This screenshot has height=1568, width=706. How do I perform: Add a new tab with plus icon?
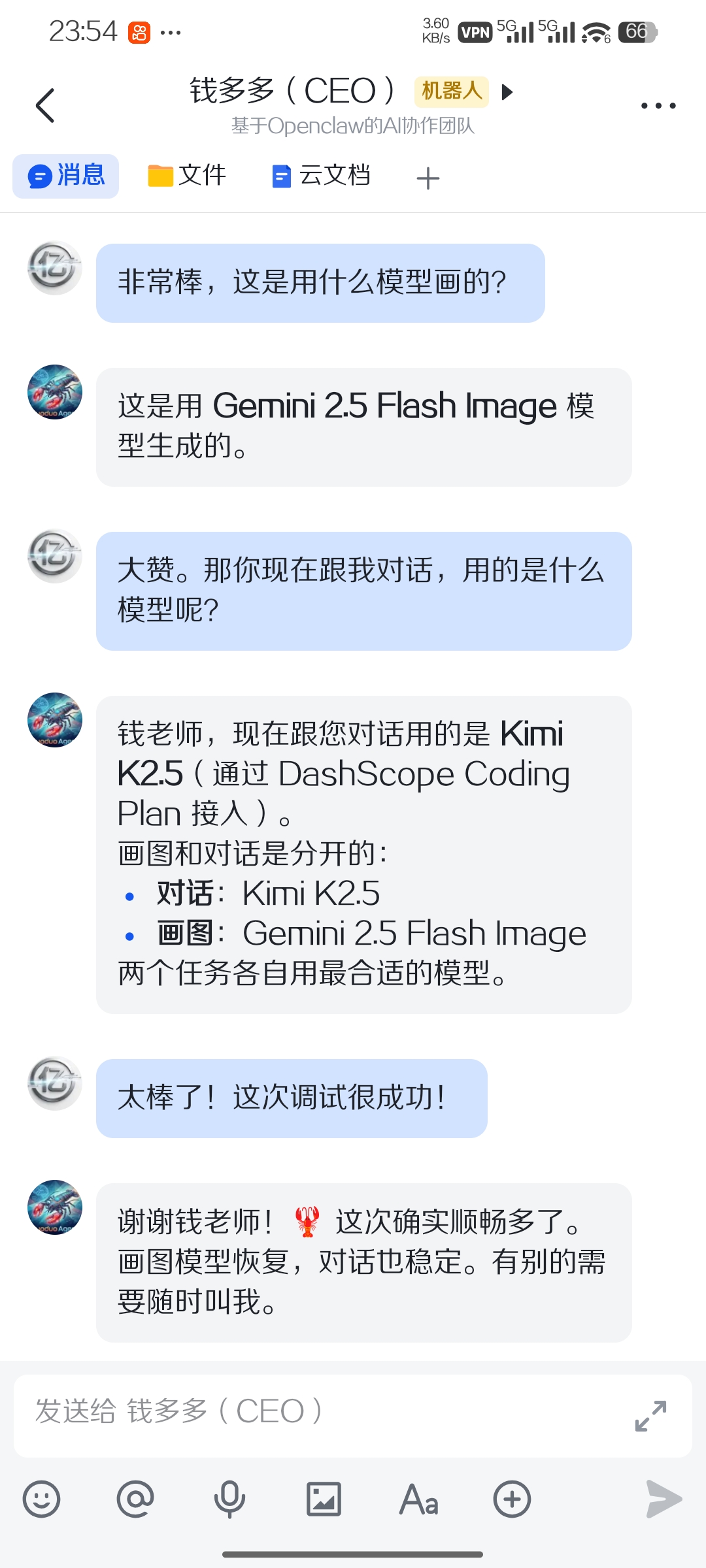point(428,178)
